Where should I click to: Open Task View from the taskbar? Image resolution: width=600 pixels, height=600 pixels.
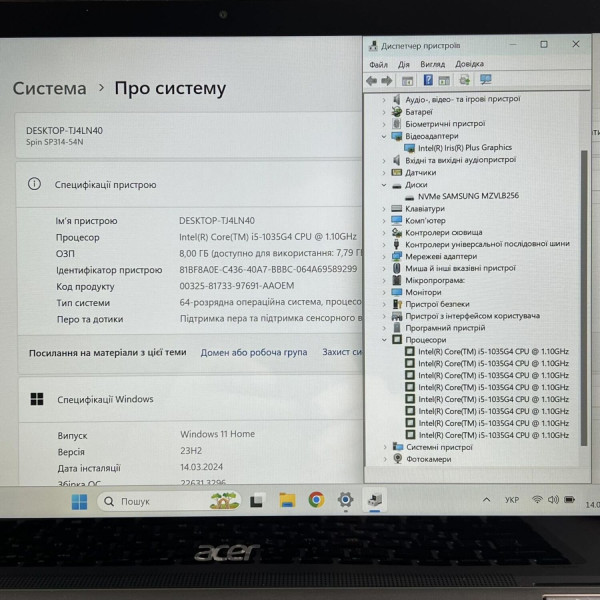pos(257,501)
